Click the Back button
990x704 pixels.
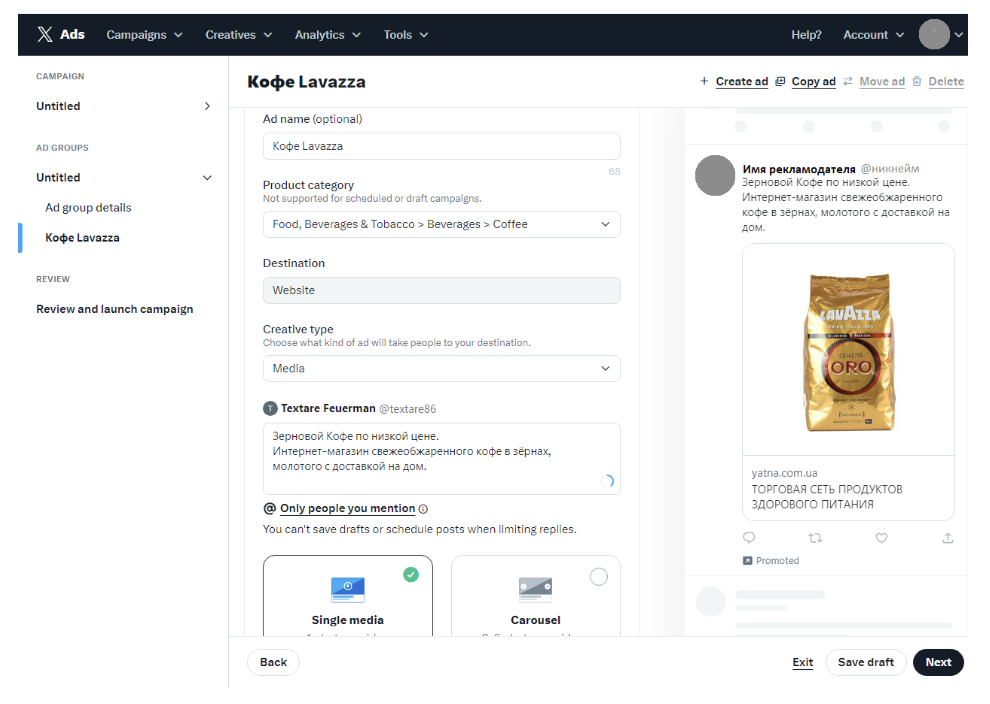coord(273,662)
